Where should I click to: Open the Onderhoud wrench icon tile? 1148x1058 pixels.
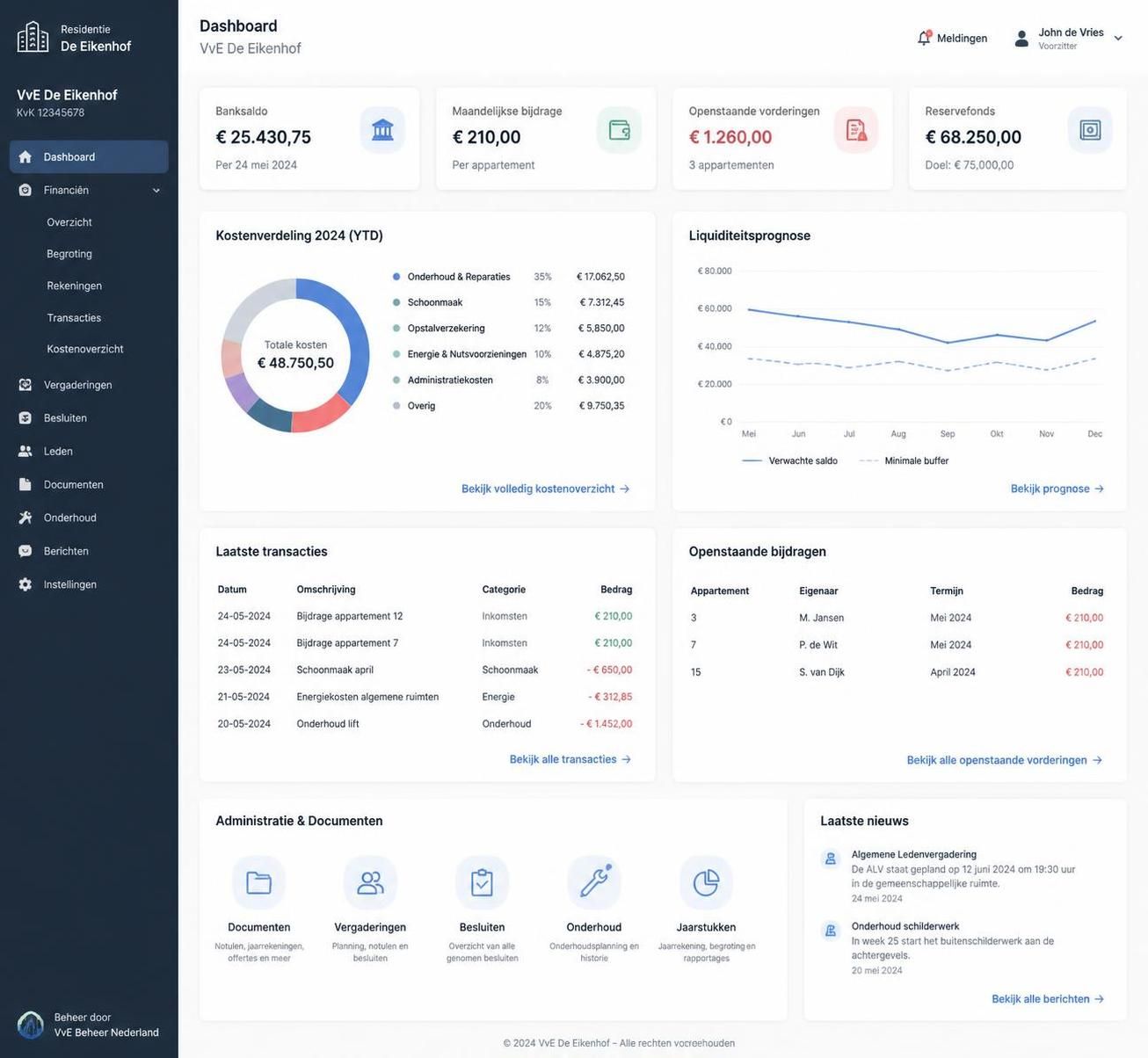click(594, 882)
